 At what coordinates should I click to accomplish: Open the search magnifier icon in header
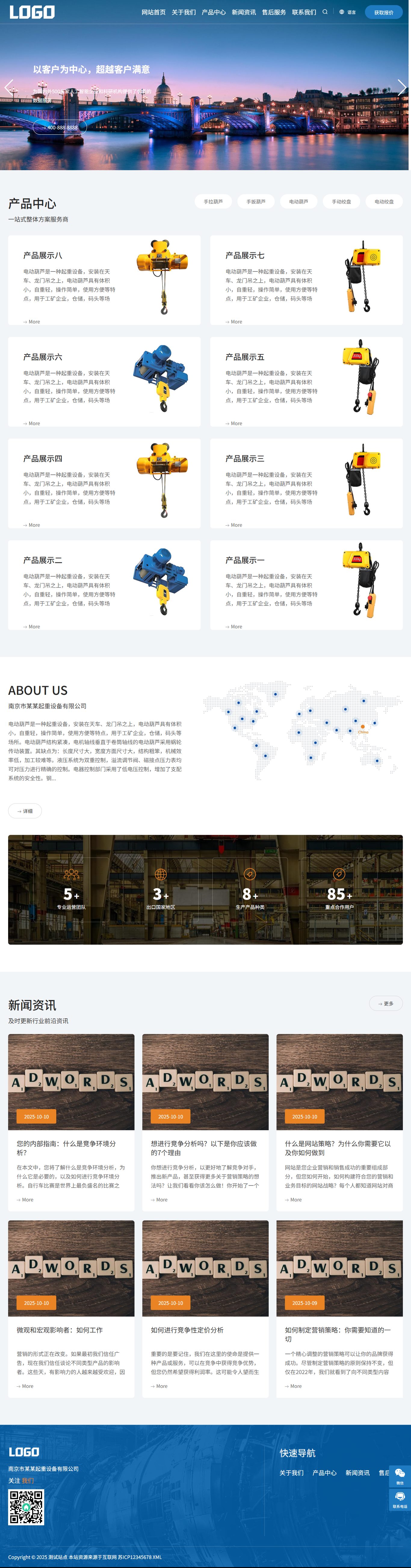(325, 11)
